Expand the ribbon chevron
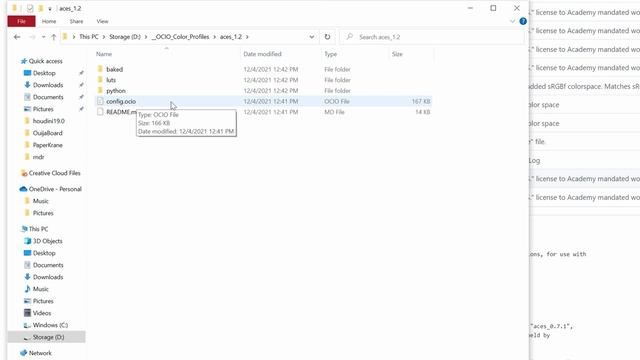The height and width of the screenshot is (360, 640). click(x=512, y=21)
